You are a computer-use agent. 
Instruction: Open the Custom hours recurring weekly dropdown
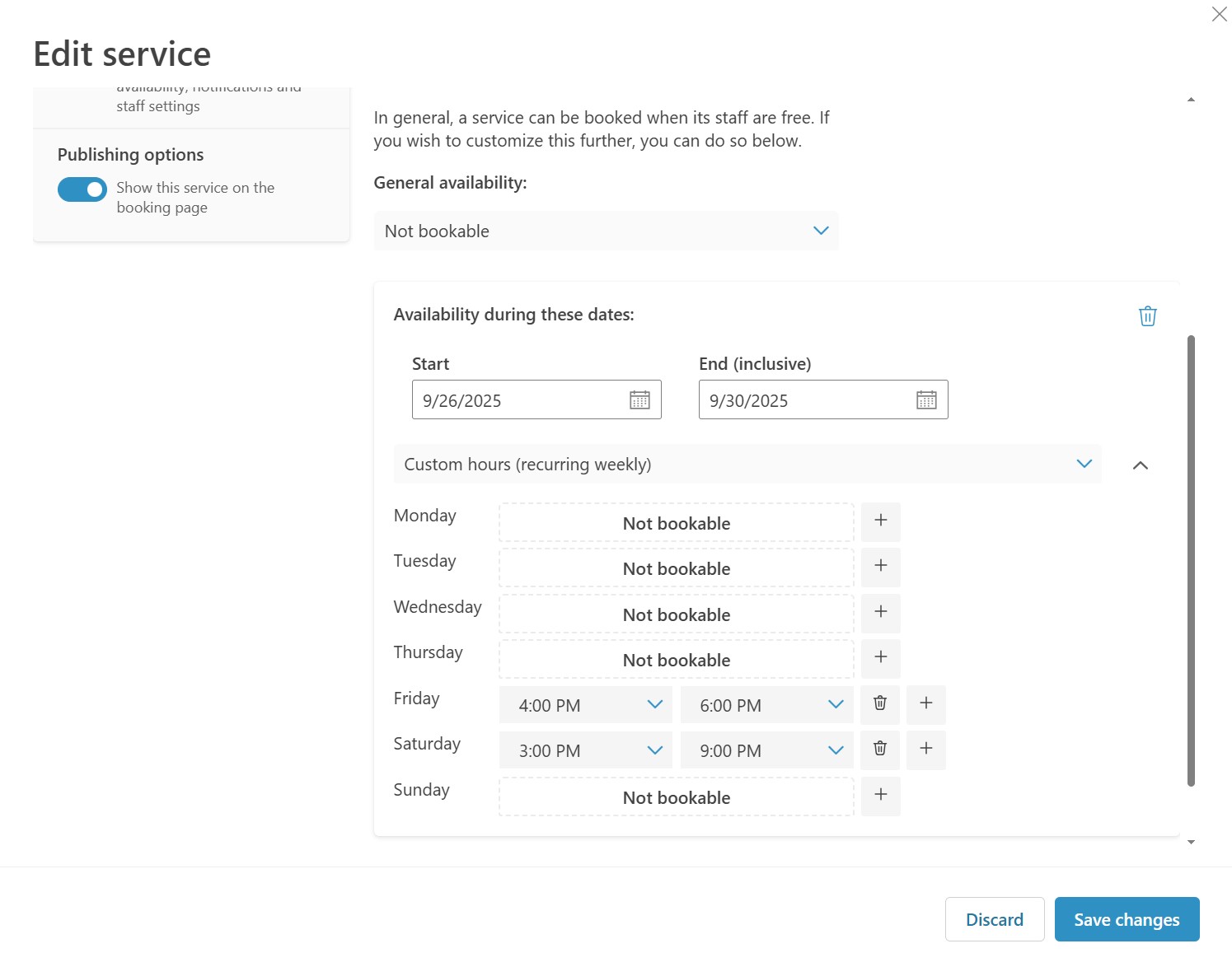747,465
